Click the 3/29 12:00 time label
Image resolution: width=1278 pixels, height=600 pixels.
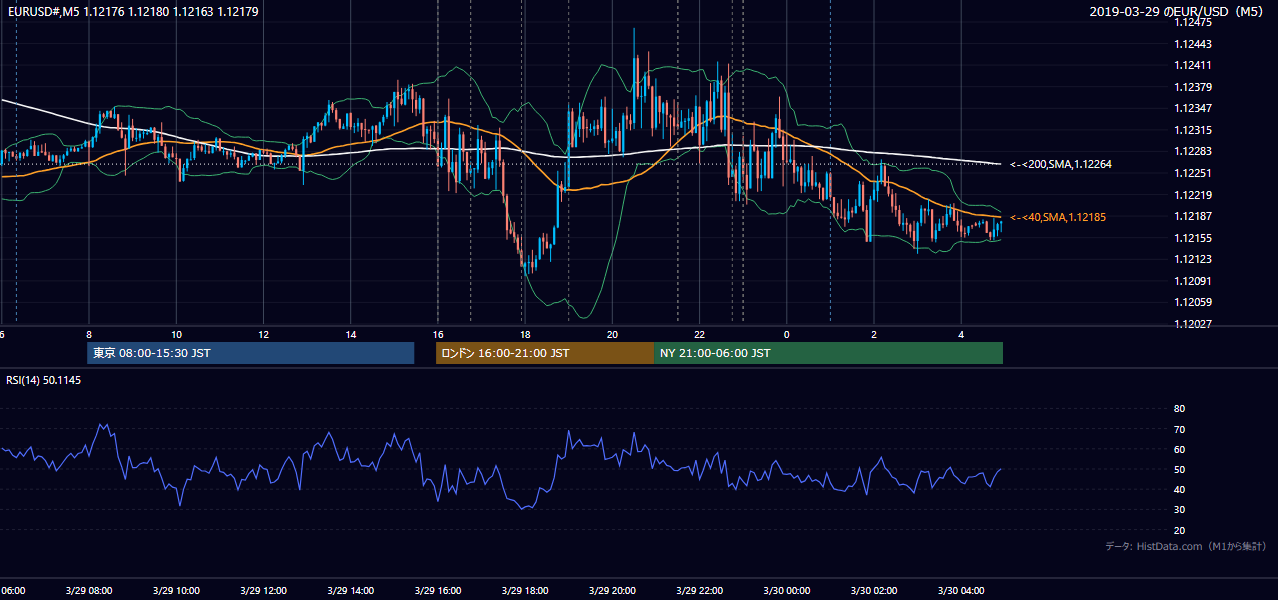point(263,590)
